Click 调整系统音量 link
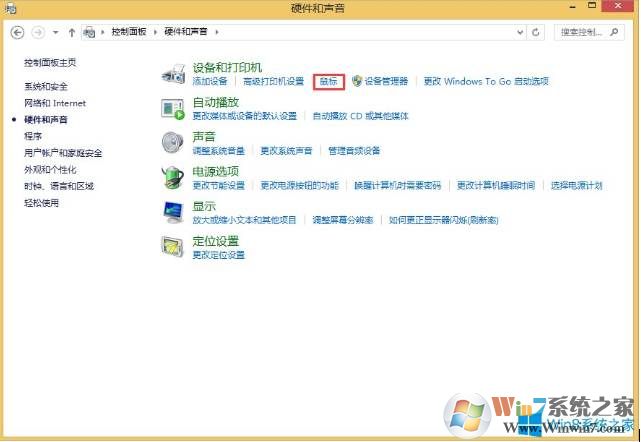Viewport: 641px width, 442px height. click(x=218, y=150)
